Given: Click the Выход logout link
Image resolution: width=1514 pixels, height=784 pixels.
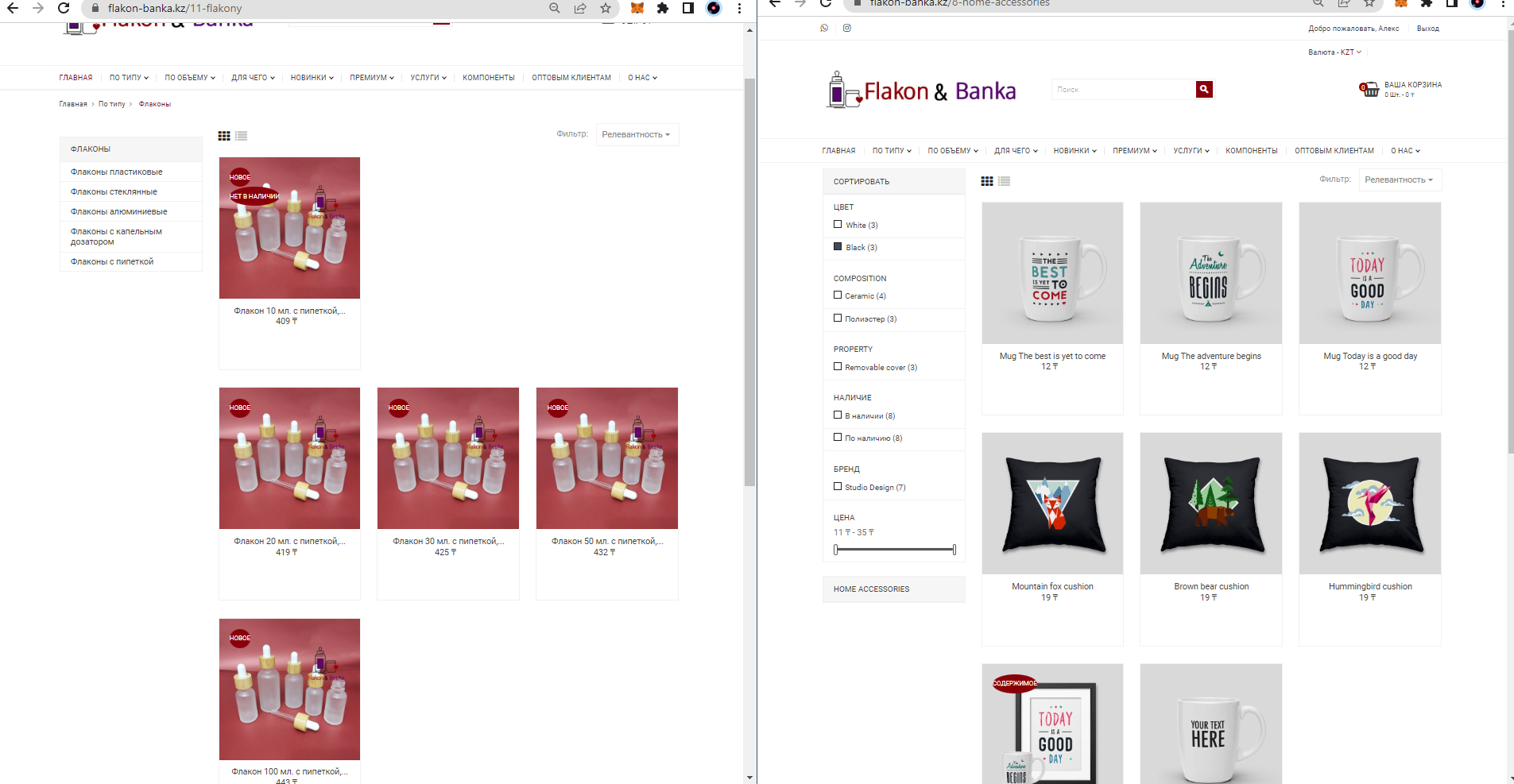Looking at the screenshot, I should (x=1427, y=29).
